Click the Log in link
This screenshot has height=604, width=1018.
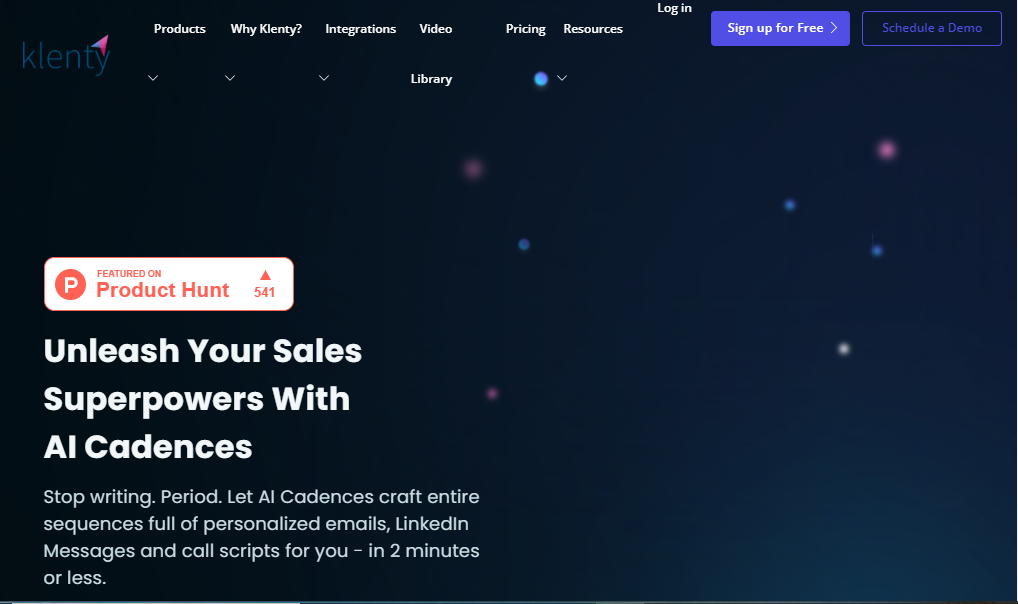tap(674, 8)
